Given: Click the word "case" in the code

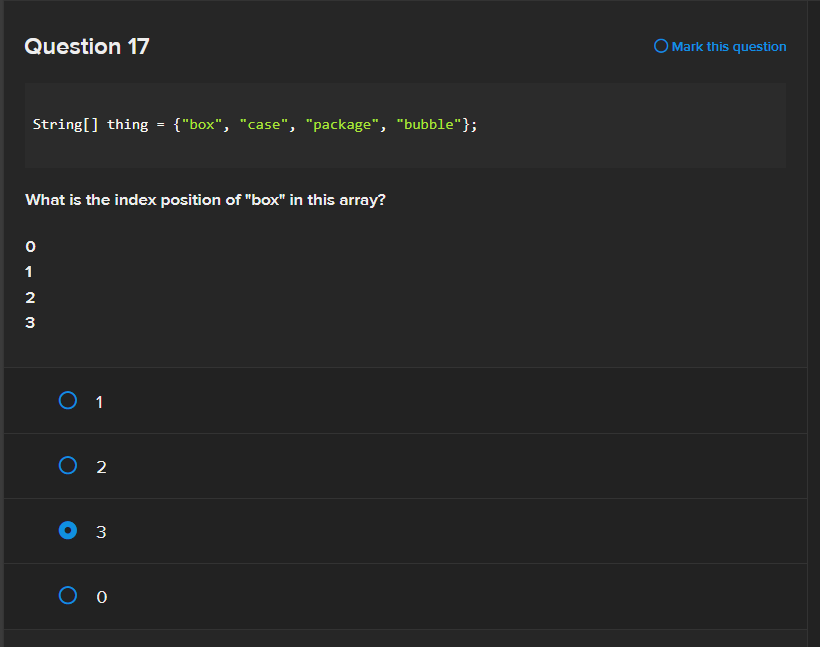Looking at the screenshot, I should [x=264, y=124].
